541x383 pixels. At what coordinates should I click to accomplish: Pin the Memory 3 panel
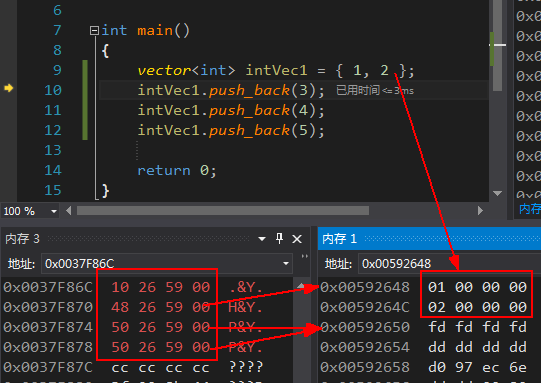[279, 238]
